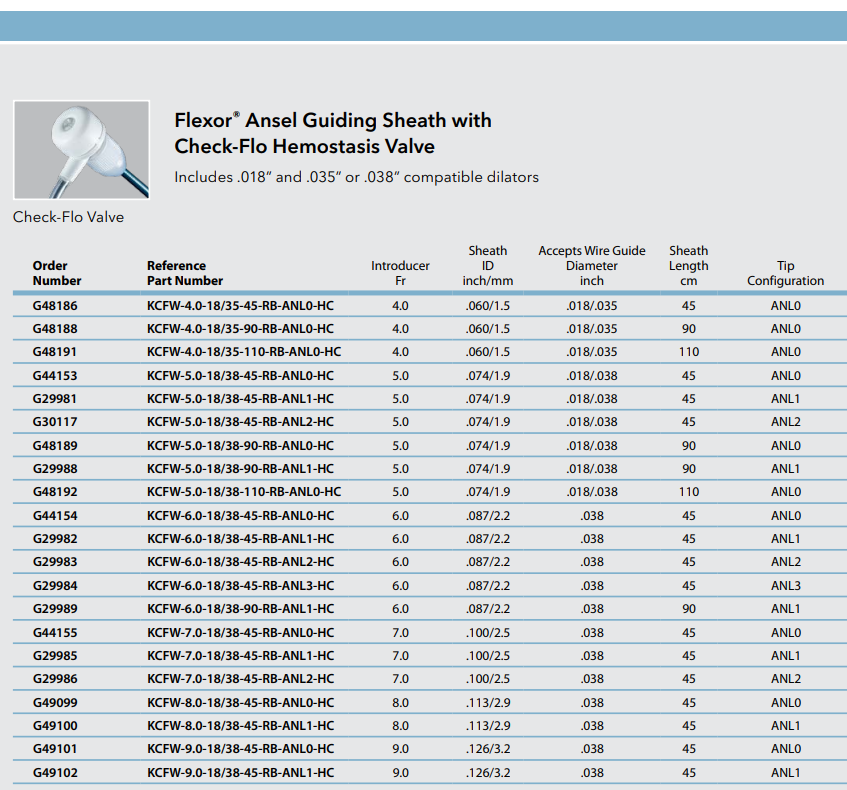Click sheath length 90 in G29989 row
The width and height of the screenshot is (847, 790).
click(689, 608)
